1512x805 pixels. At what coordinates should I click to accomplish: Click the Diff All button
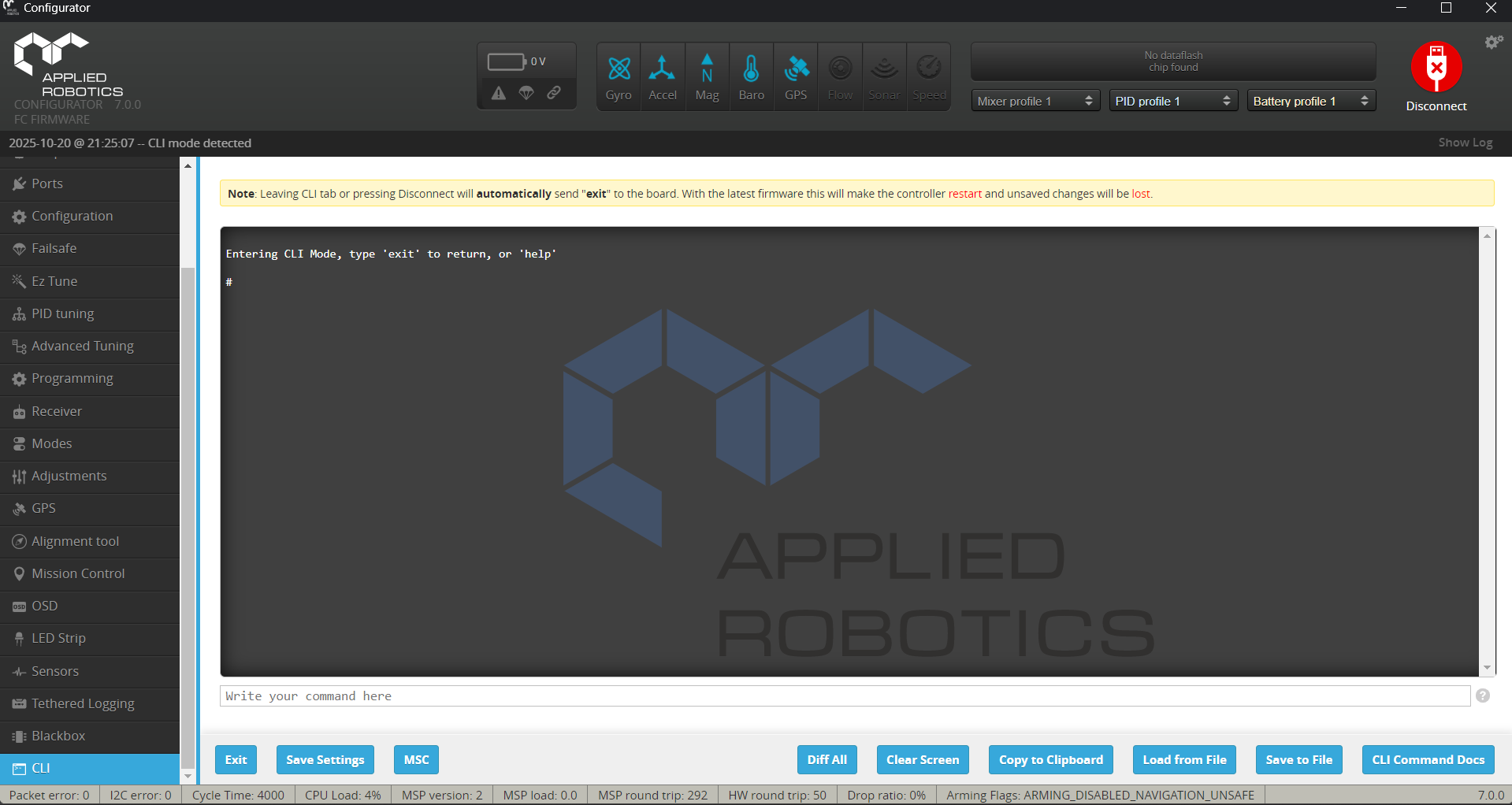pos(827,759)
